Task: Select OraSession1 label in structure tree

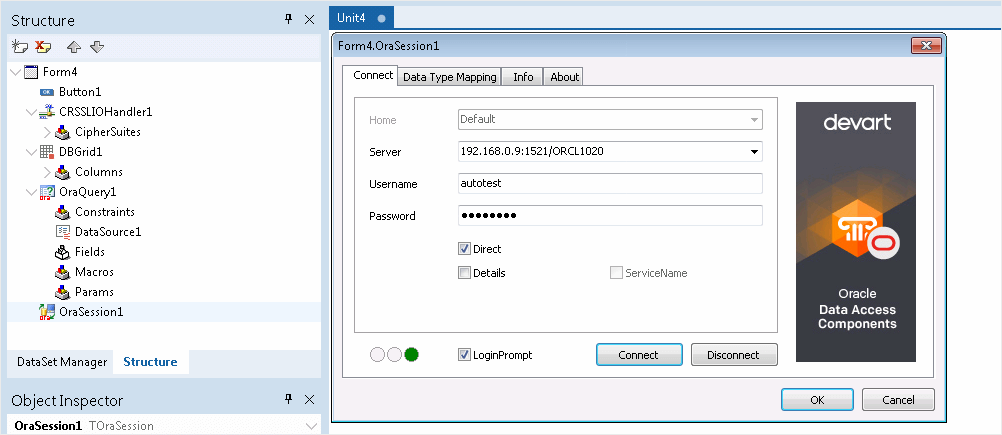Action: click(x=91, y=312)
